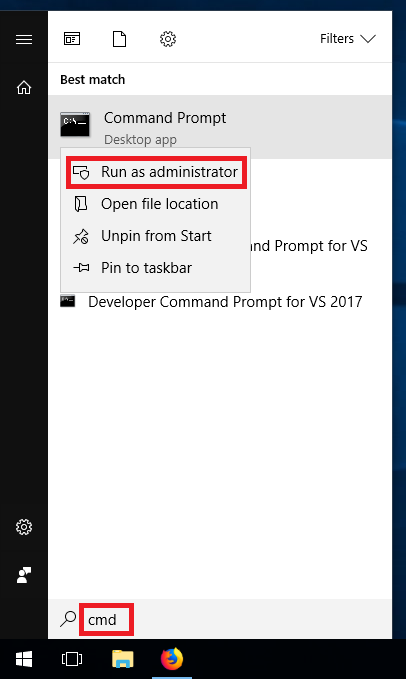Filter results by Settings gear icon
Image resolution: width=406 pixels, height=679 pixels.
[x=168, y=39]
